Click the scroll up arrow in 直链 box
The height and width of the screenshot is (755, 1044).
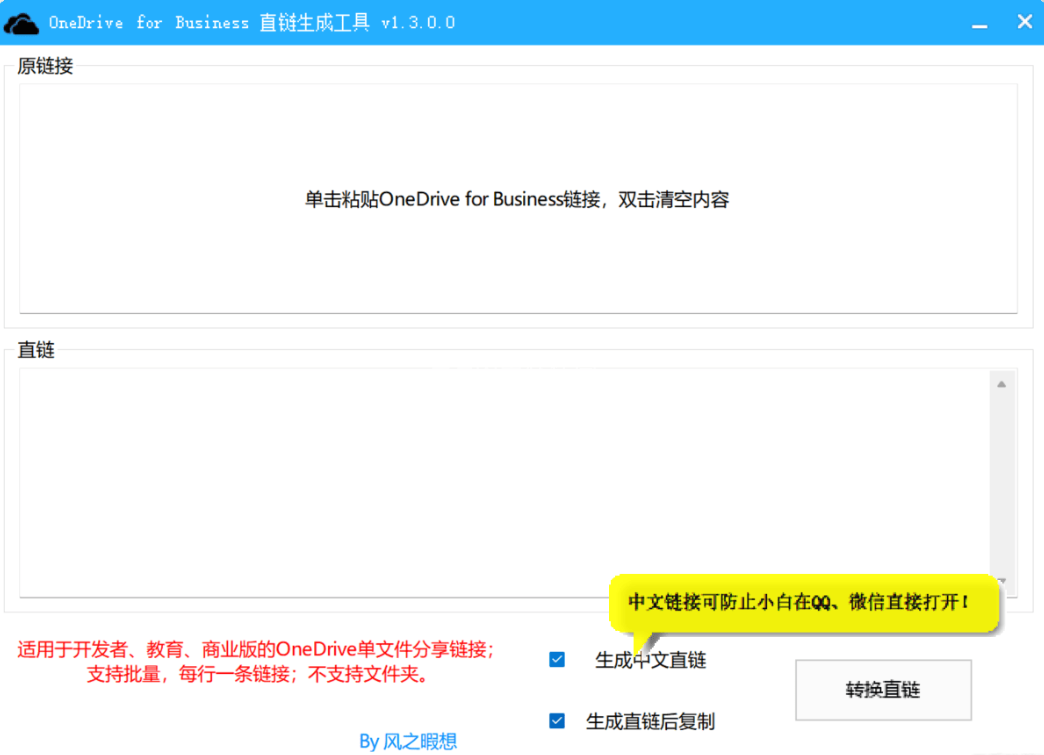(1001, 384)
